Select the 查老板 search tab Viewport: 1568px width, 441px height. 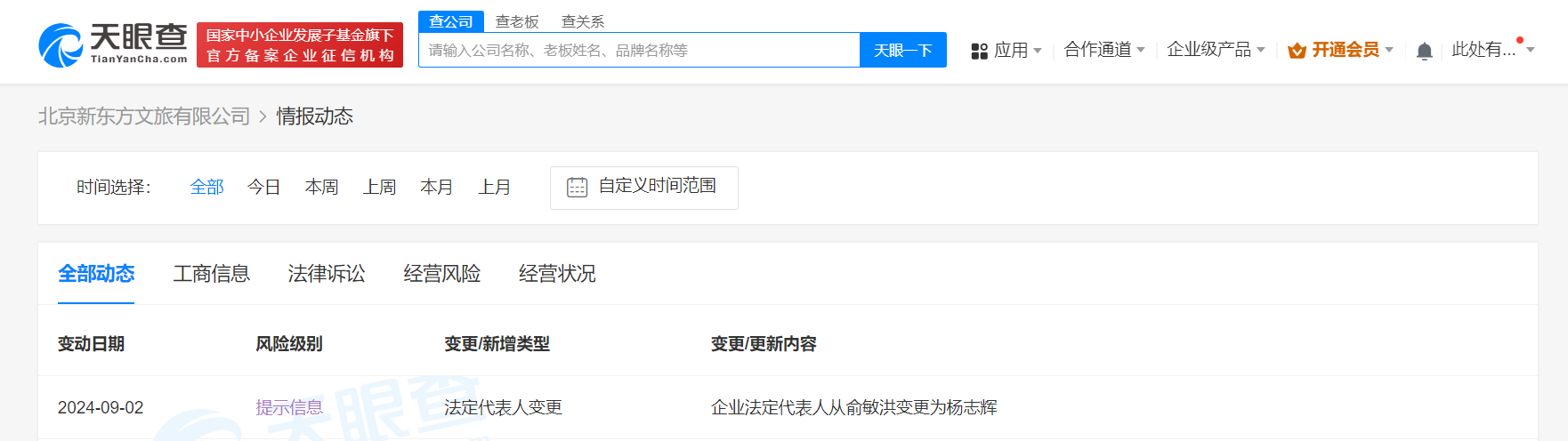[x=517, y=21]
